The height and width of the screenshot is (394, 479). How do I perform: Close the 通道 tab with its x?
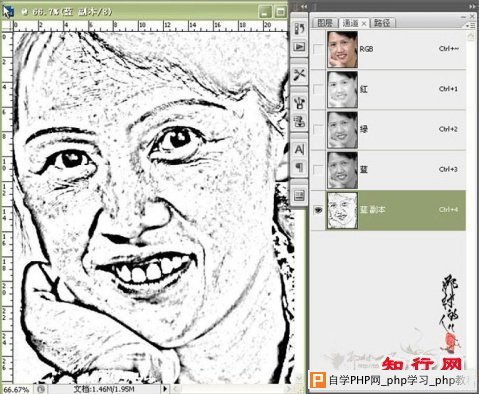click(364, 23)
